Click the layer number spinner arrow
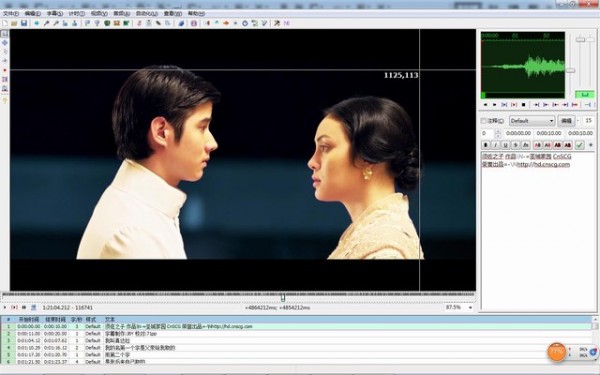600x375 pixels. coord(498,133)
